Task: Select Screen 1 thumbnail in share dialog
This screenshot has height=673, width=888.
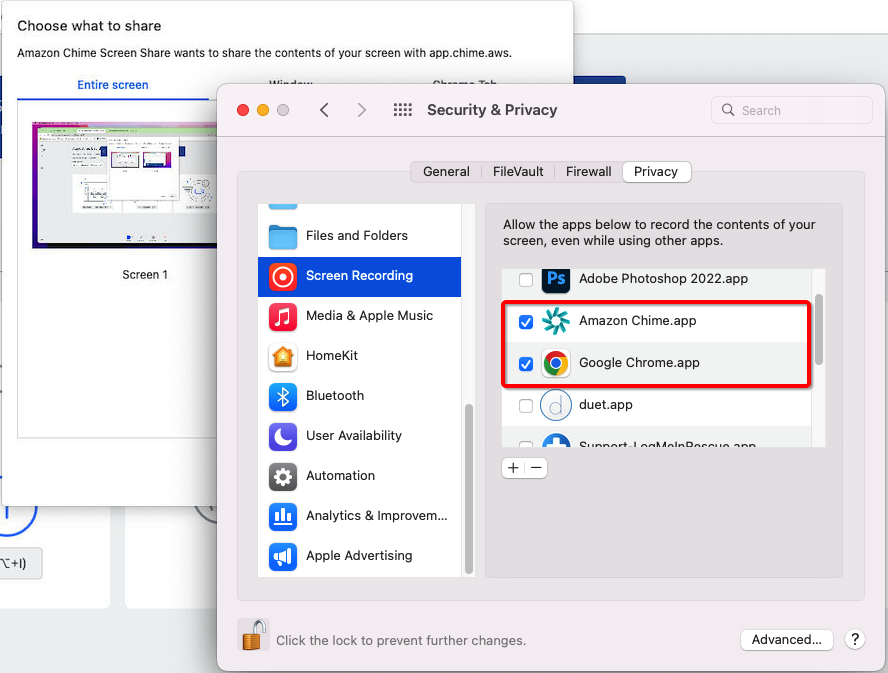Action: [x=125, y=185]
